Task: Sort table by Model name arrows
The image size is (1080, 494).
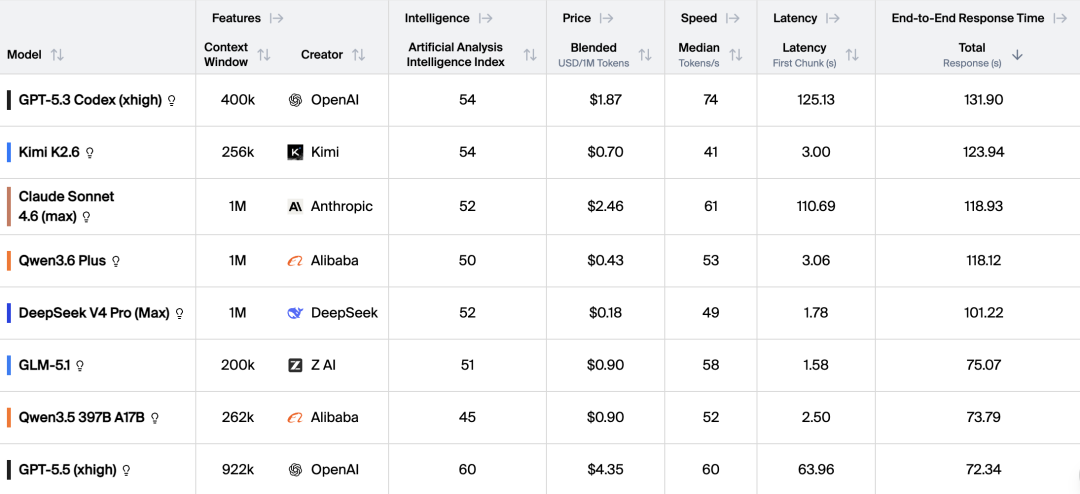Action: pyautogui.click(x=57, y=54)
